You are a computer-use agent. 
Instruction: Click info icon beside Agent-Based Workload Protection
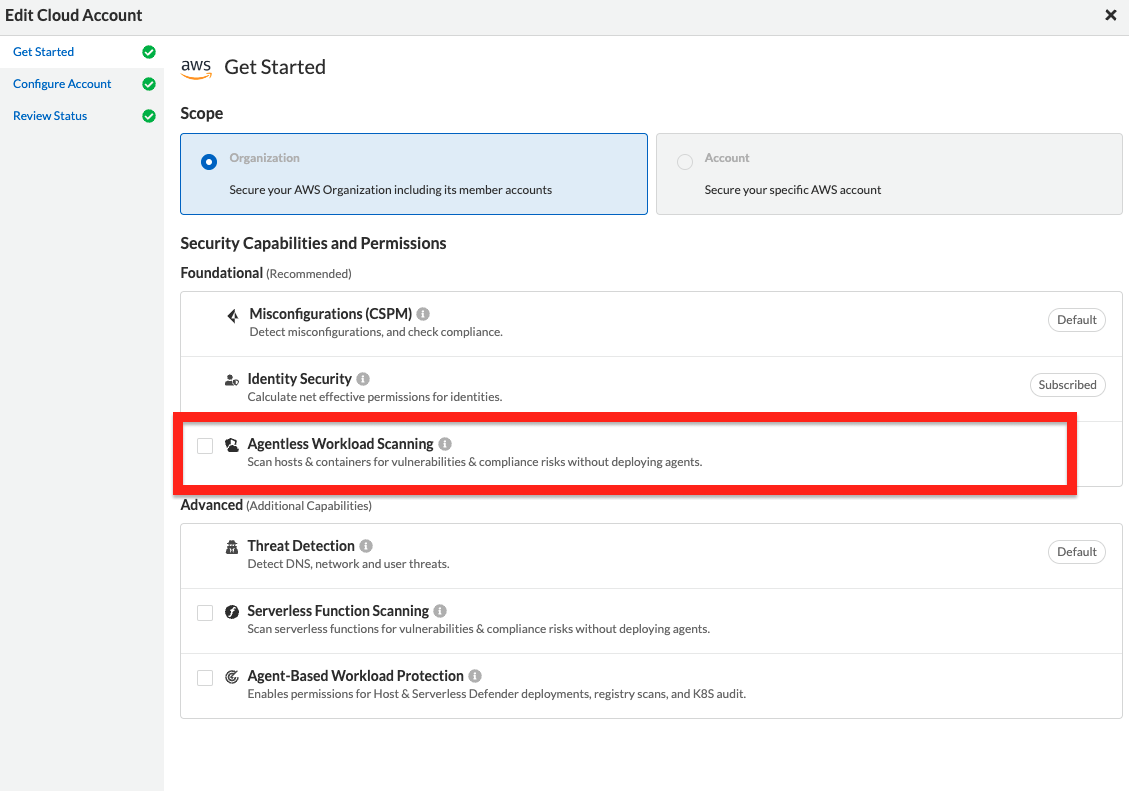pyautogui.click(x=475, y=676)
